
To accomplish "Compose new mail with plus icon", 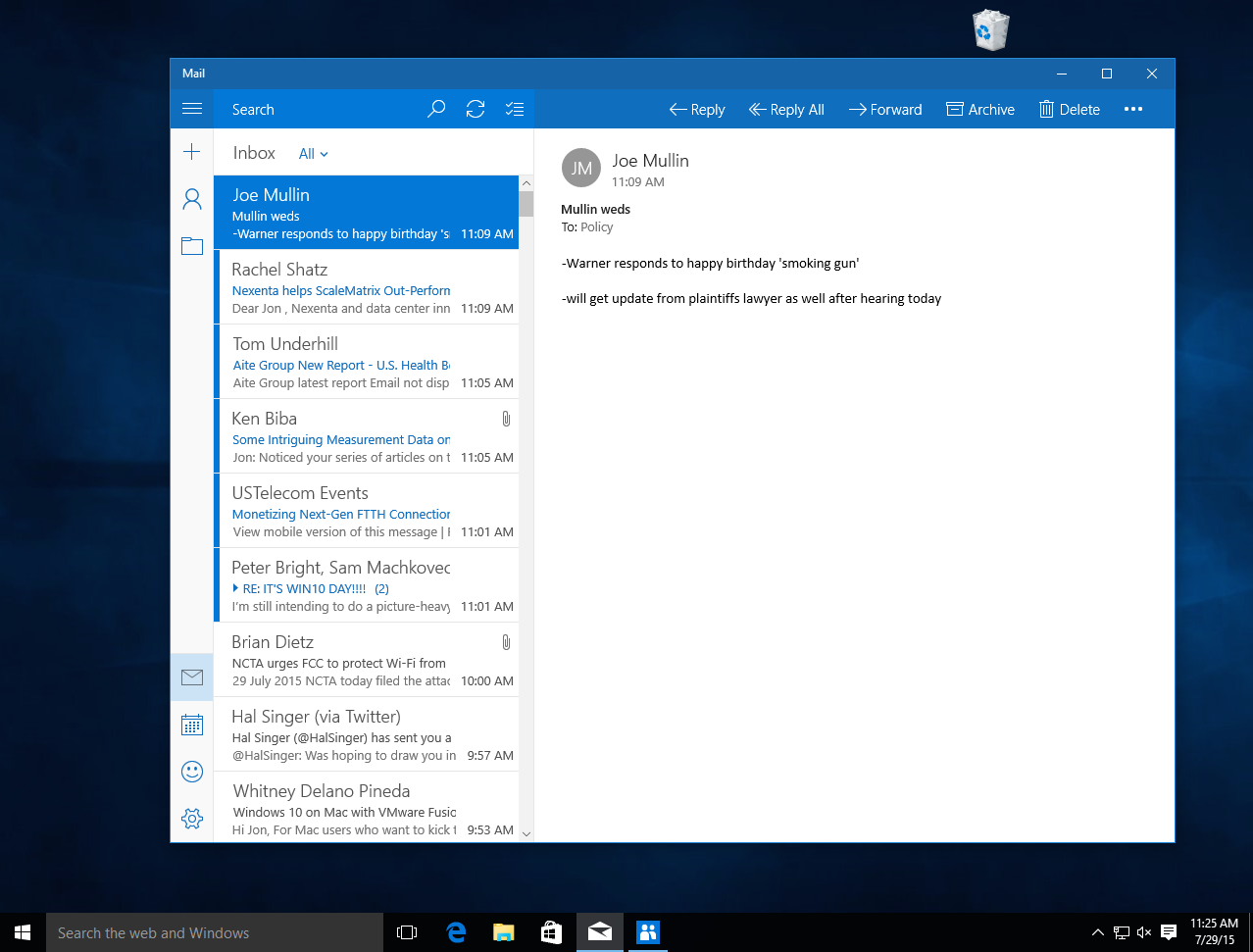I will point(192,151).
